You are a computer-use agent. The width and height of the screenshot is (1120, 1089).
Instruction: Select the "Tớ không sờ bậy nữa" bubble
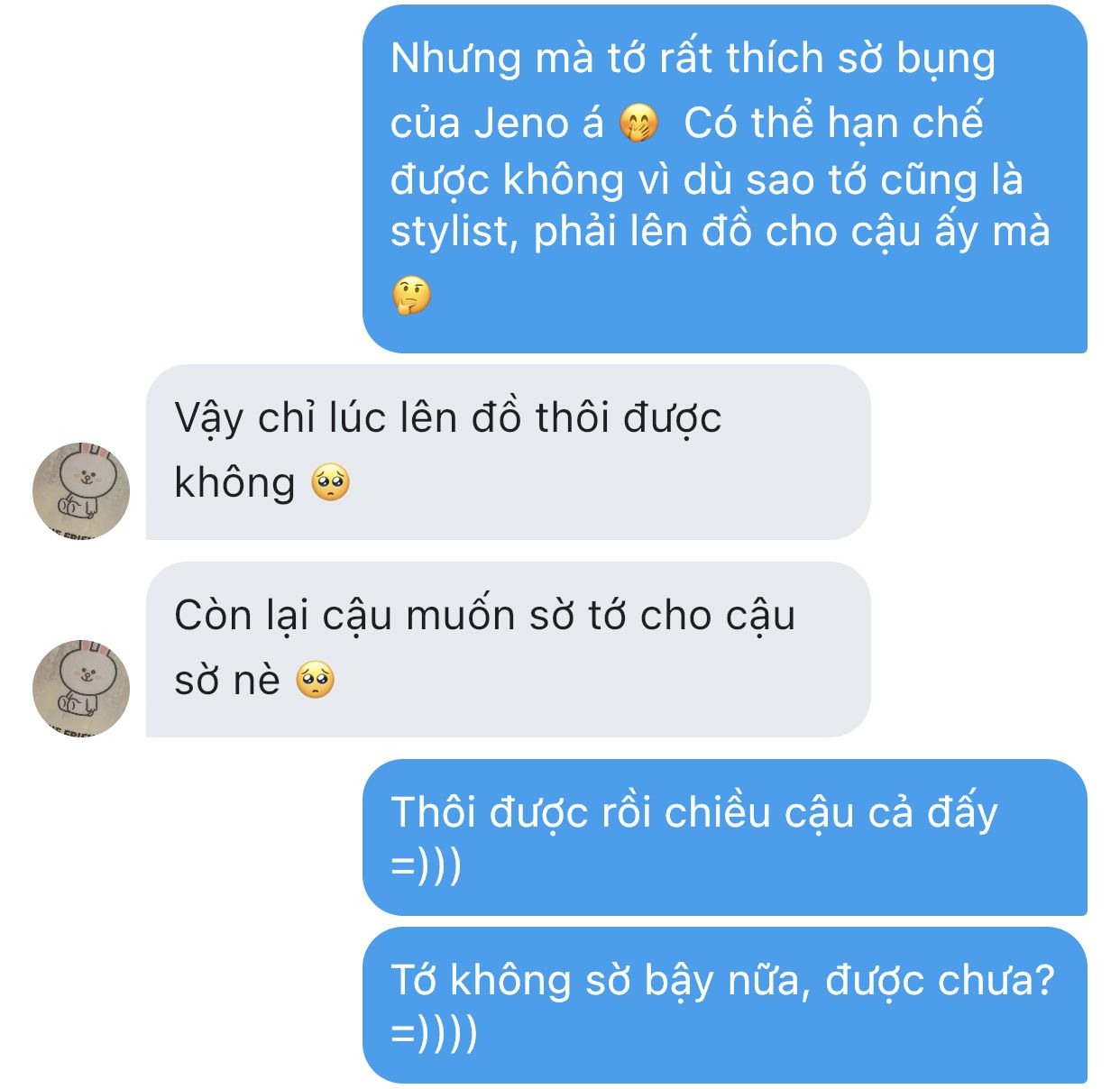pos(725,1005)
